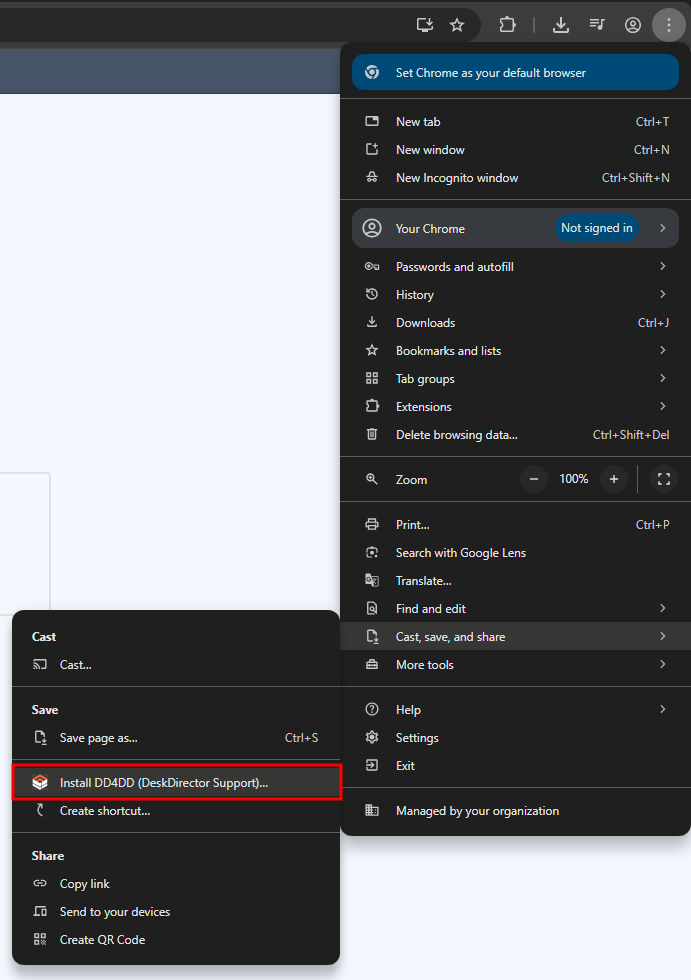Enter full screen mode from Zoom row

(664, 479)
